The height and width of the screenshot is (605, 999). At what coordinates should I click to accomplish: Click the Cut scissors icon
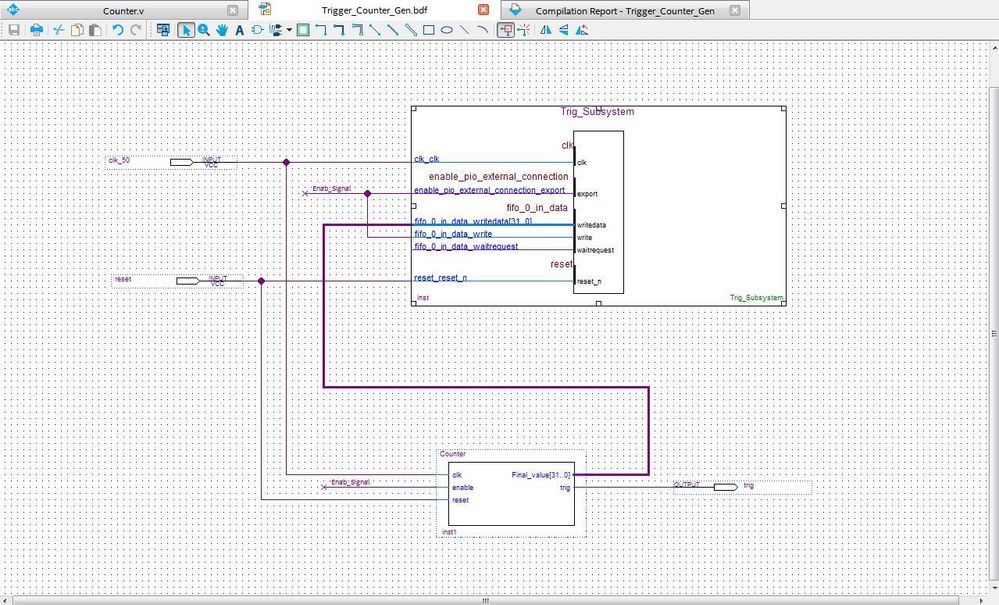click(x=58, y=30)
